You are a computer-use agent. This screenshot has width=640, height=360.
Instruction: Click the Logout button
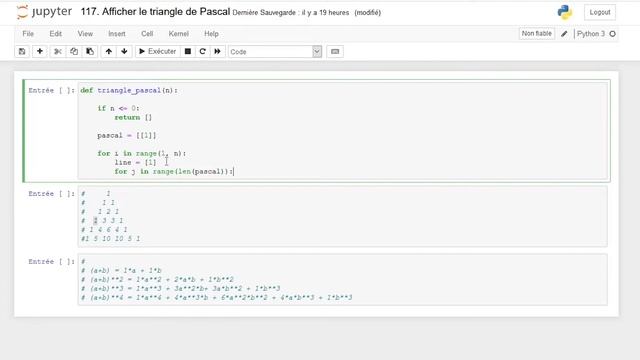(600, 12)
